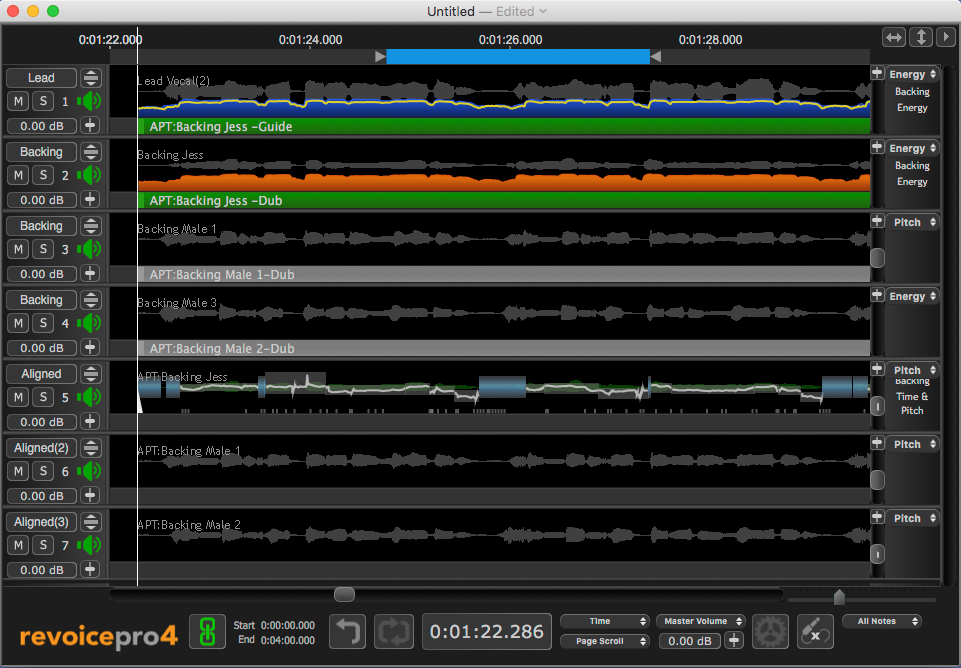This screenshot has height=668, width=961.
Task: Click the horizontal zoom slider handle
Action: click(839, 597)
